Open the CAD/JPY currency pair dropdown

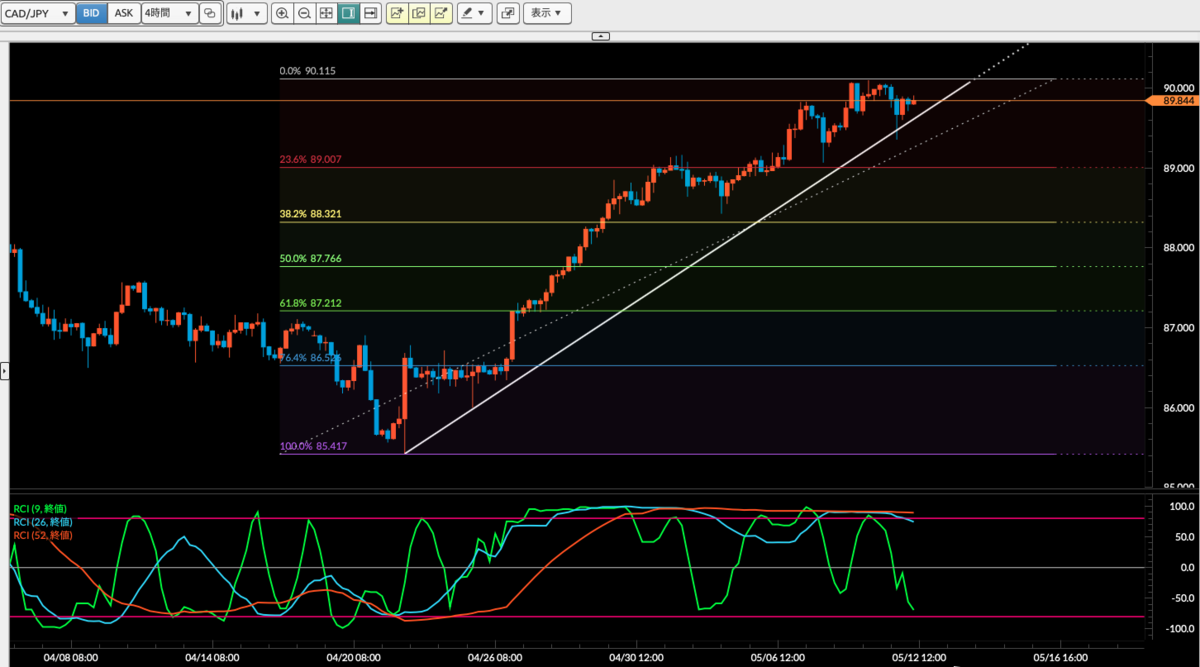(x=38, y=14)
